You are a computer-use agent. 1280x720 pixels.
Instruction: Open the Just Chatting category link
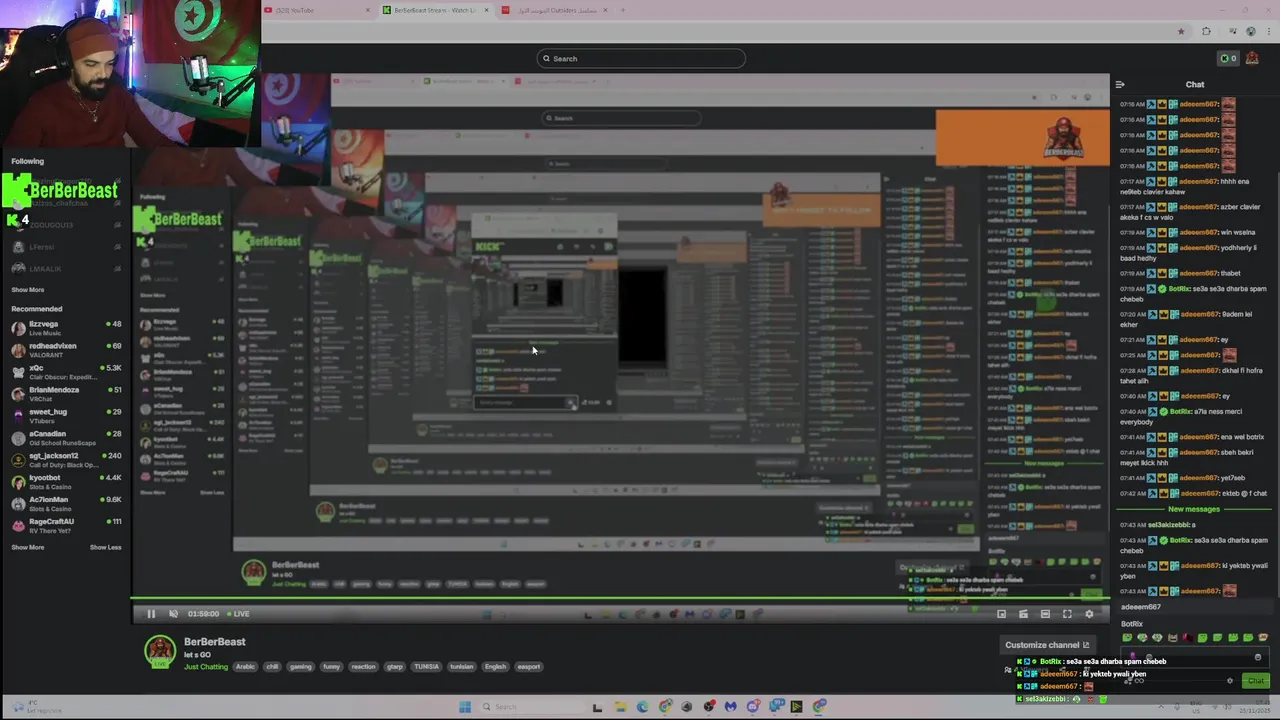(206, 667)
